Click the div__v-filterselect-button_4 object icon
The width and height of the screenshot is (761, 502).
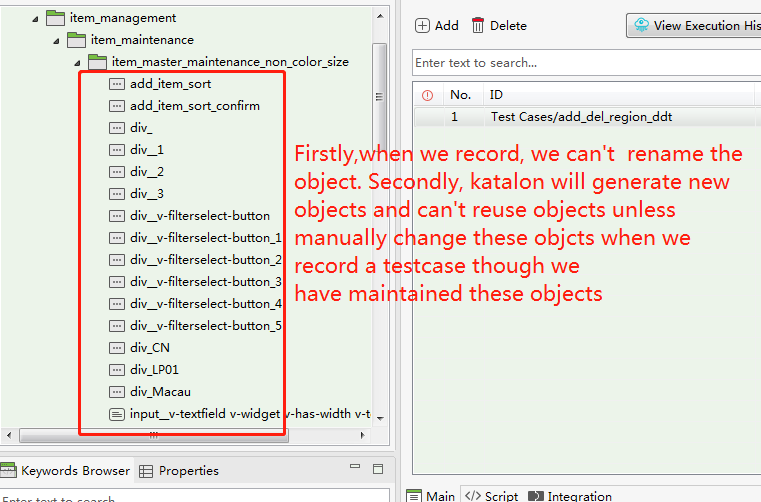[116, 304]
